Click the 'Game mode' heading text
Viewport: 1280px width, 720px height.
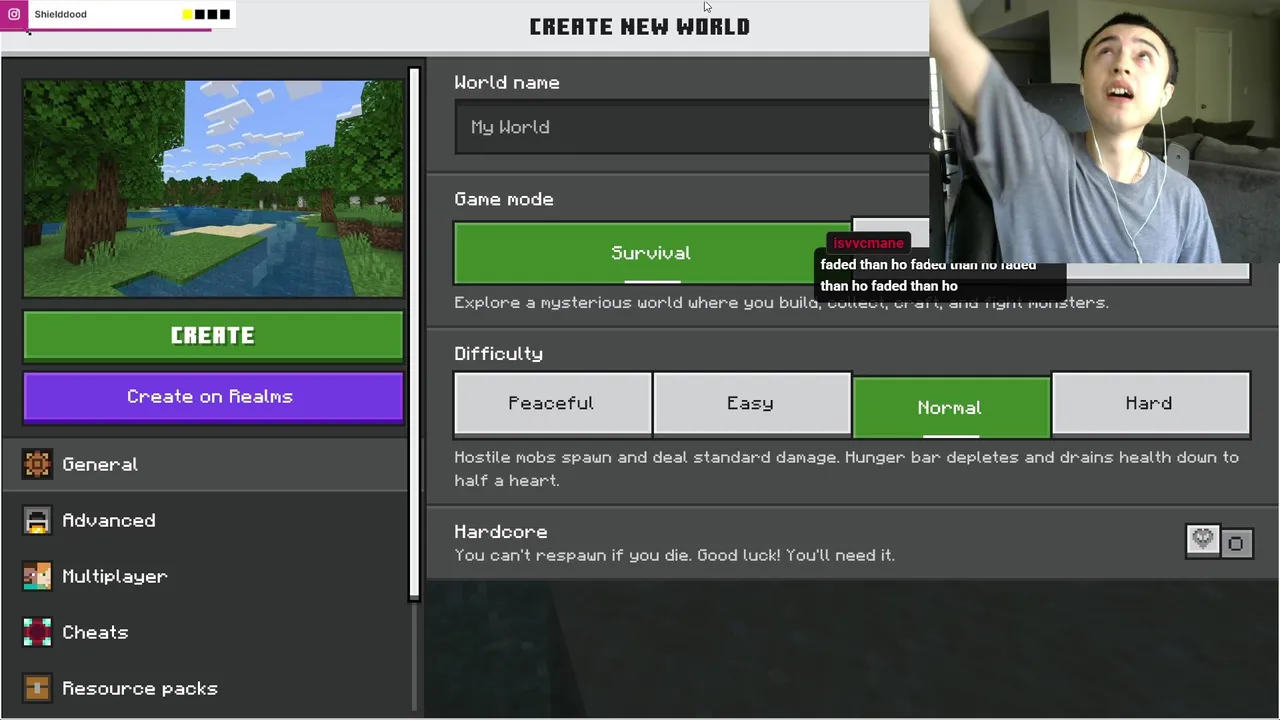504,199
